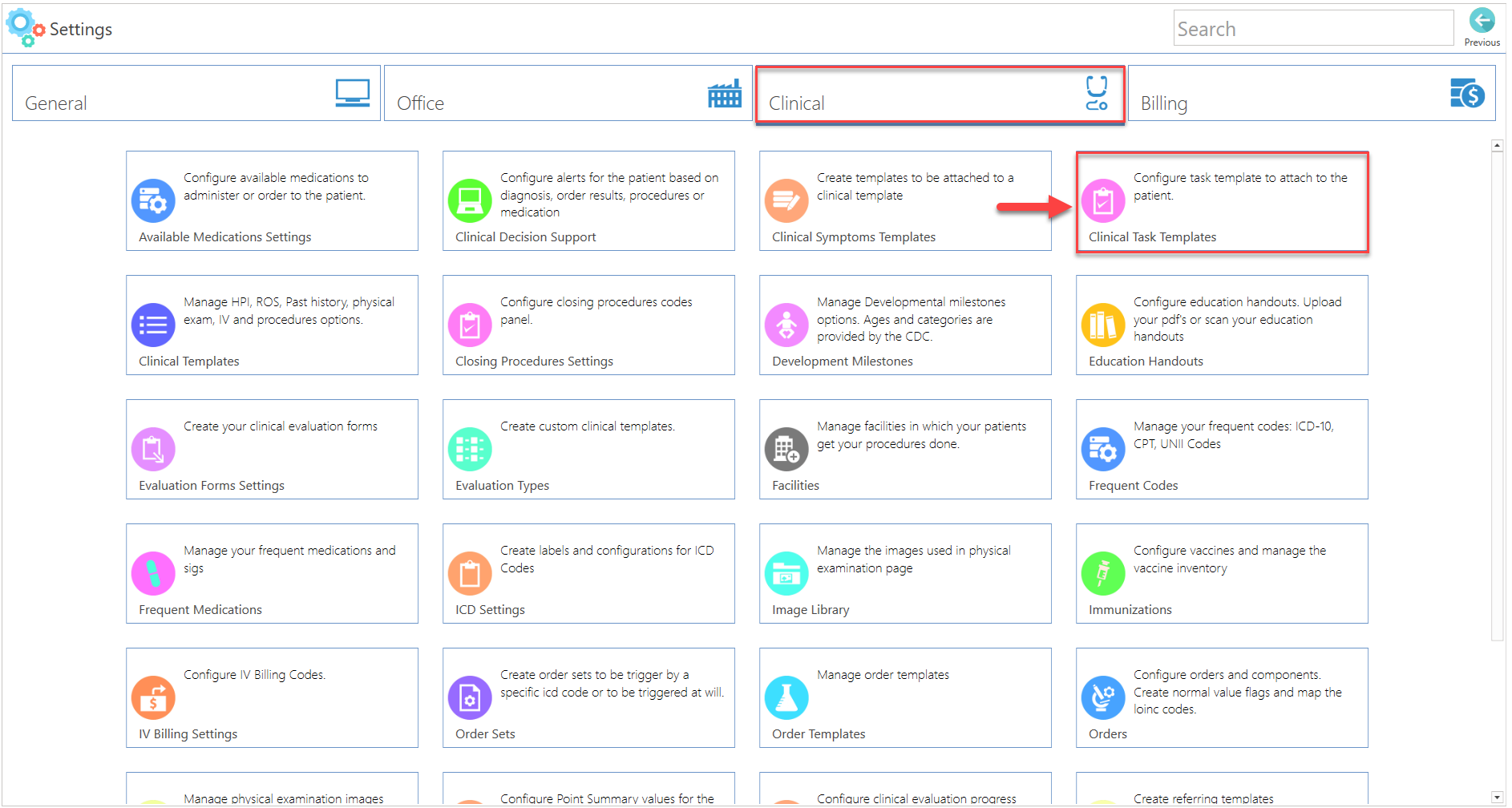1512x808 pixels.
Task: Open Clinical Decision Support label
Action: point(526,237)
